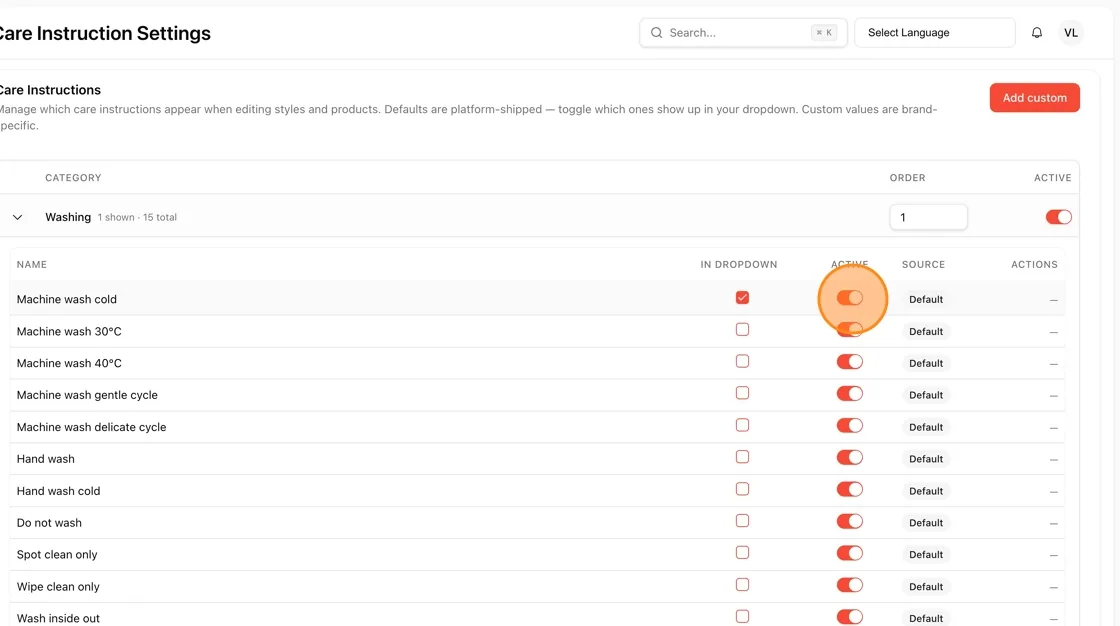Click the Wipe clean only name
The height and width of the screenshot is (626, 1120).
58,587
